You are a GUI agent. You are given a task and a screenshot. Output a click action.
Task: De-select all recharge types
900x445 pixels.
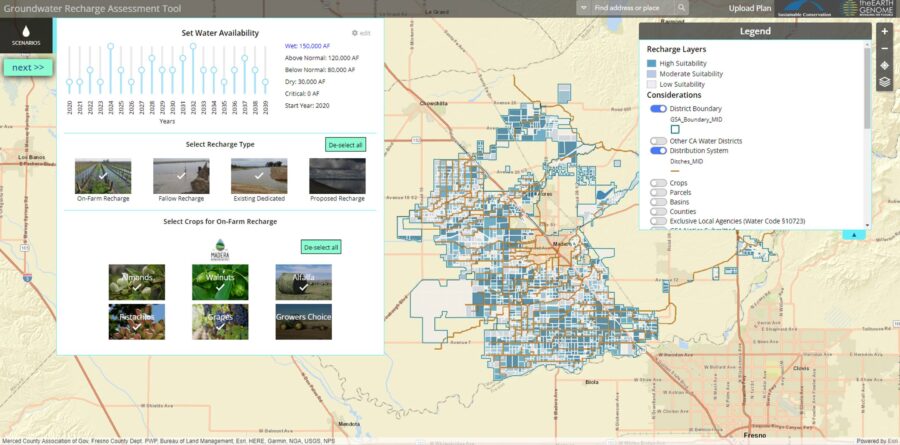coord(345,144)
